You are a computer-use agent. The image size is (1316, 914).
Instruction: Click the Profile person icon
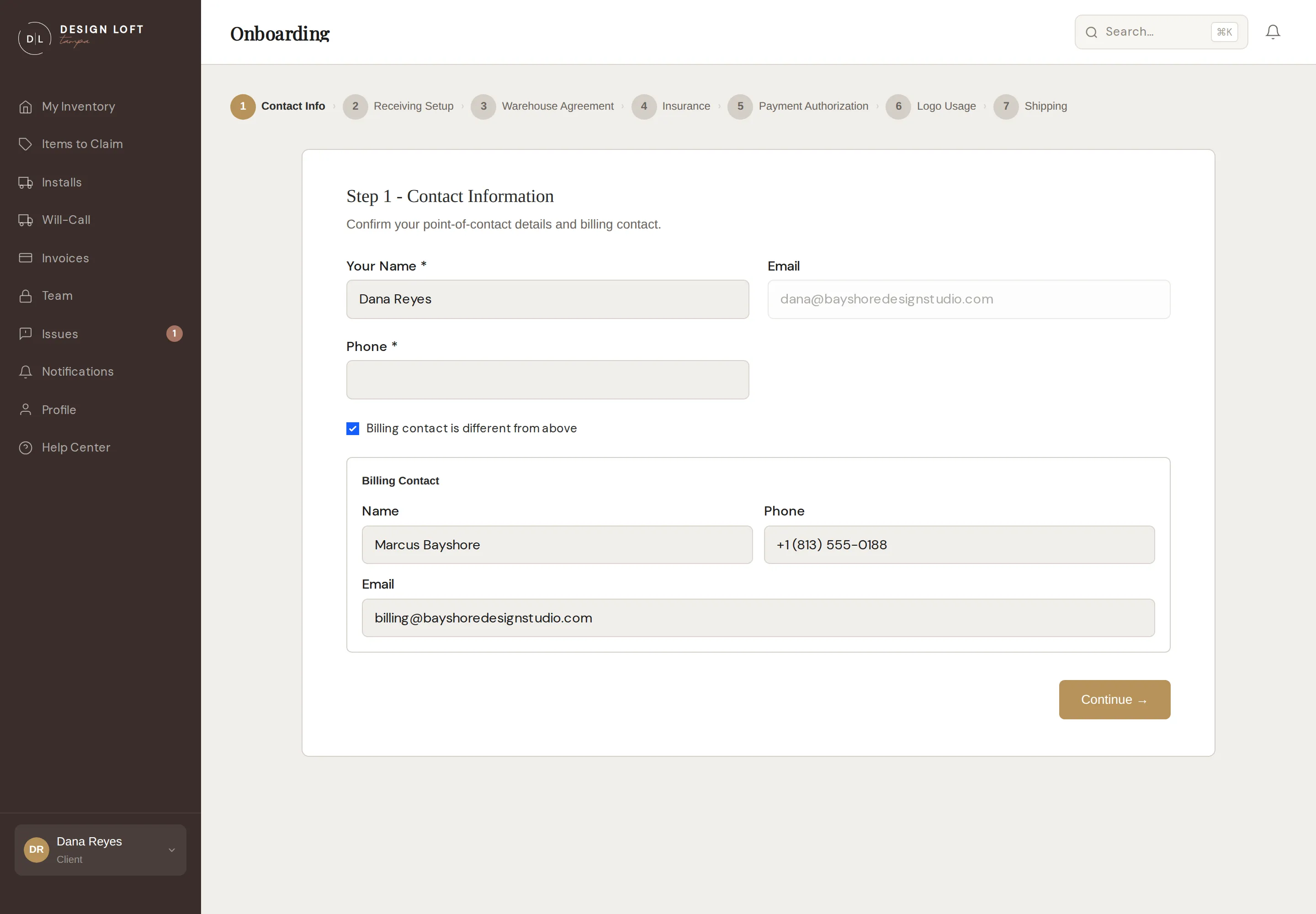[25, 409]
